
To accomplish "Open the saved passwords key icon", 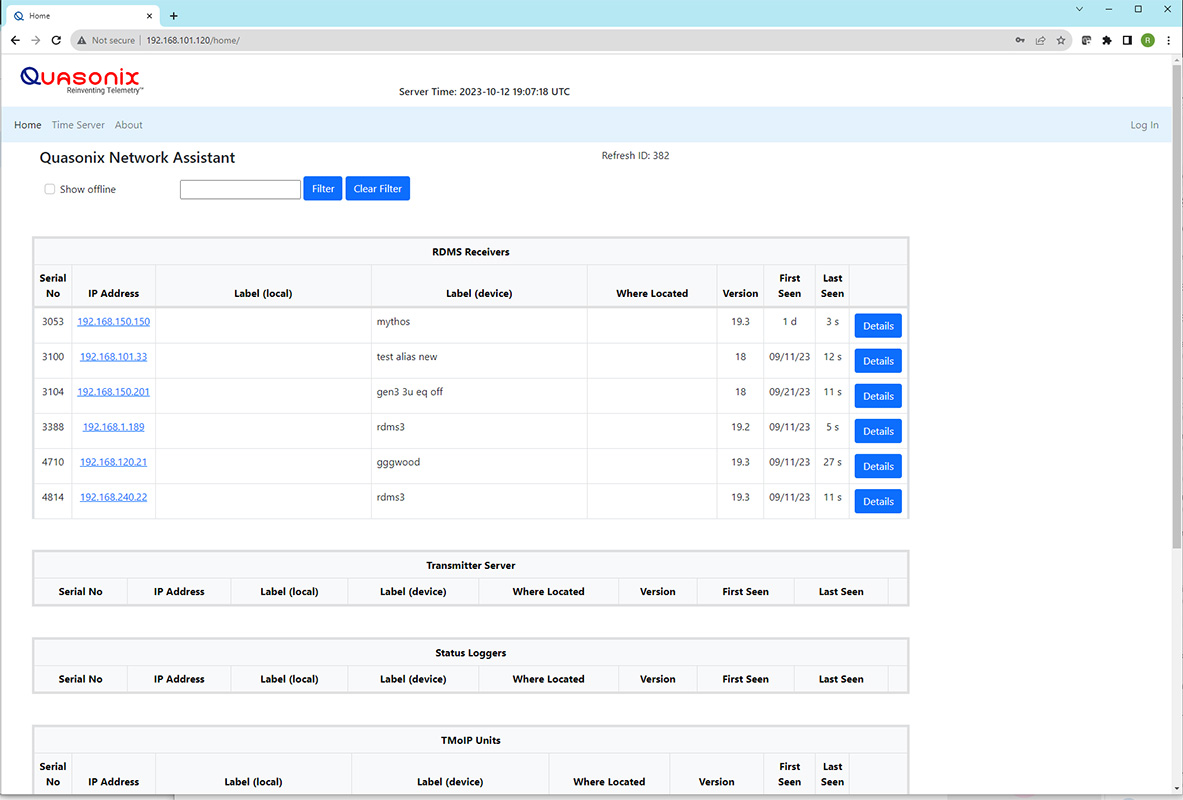I will pos(1020,40).
